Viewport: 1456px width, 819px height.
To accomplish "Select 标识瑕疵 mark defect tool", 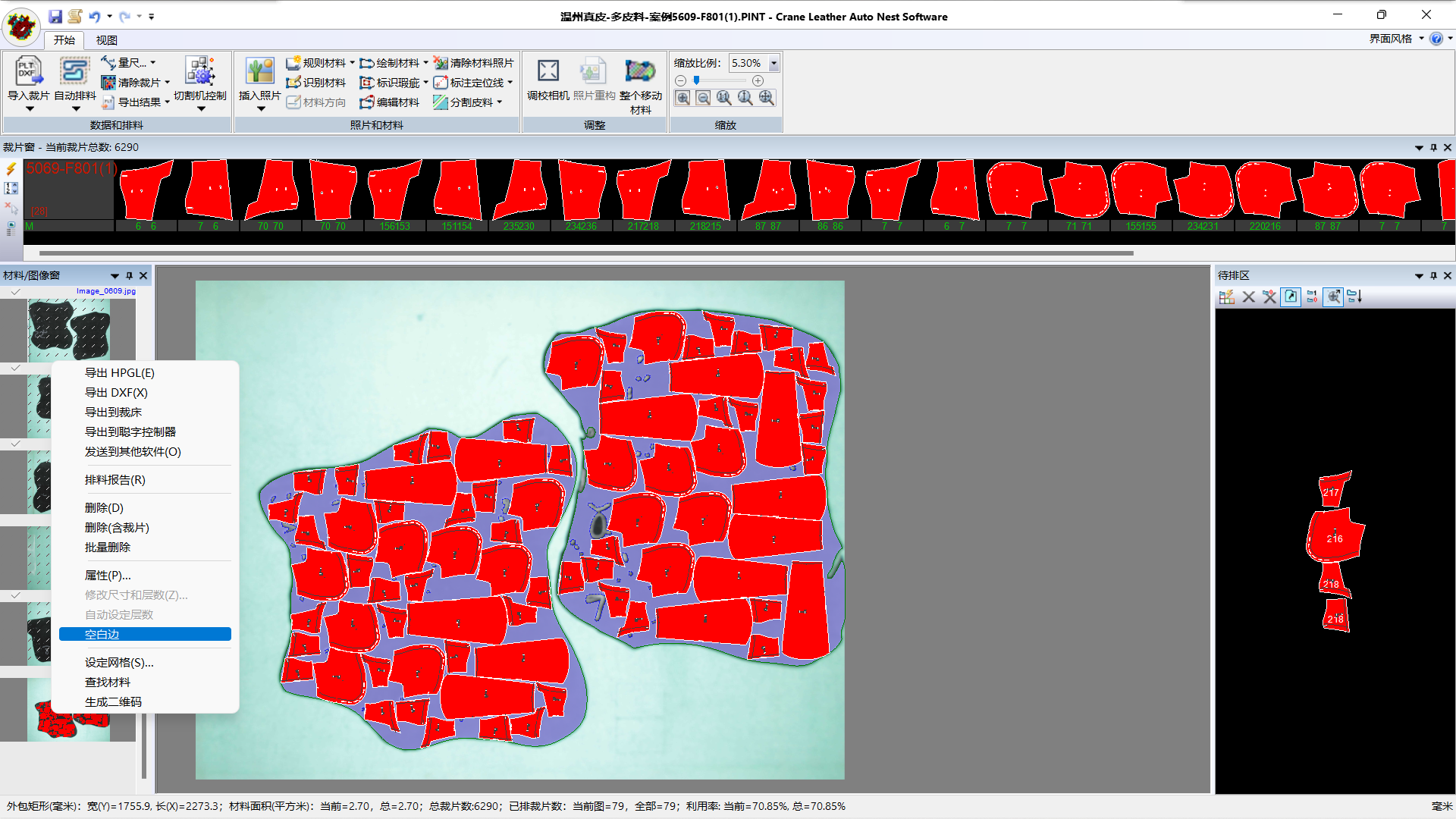I will click(393, 83).
